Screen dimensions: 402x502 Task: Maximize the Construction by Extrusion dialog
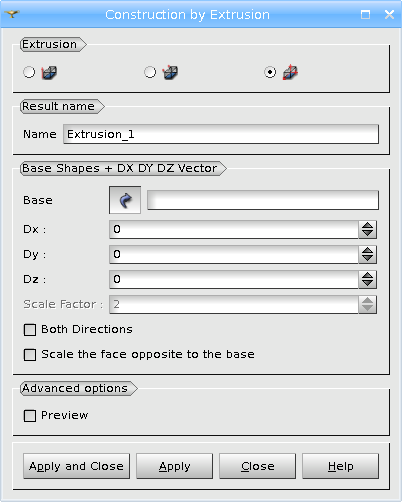click(366, 14)
